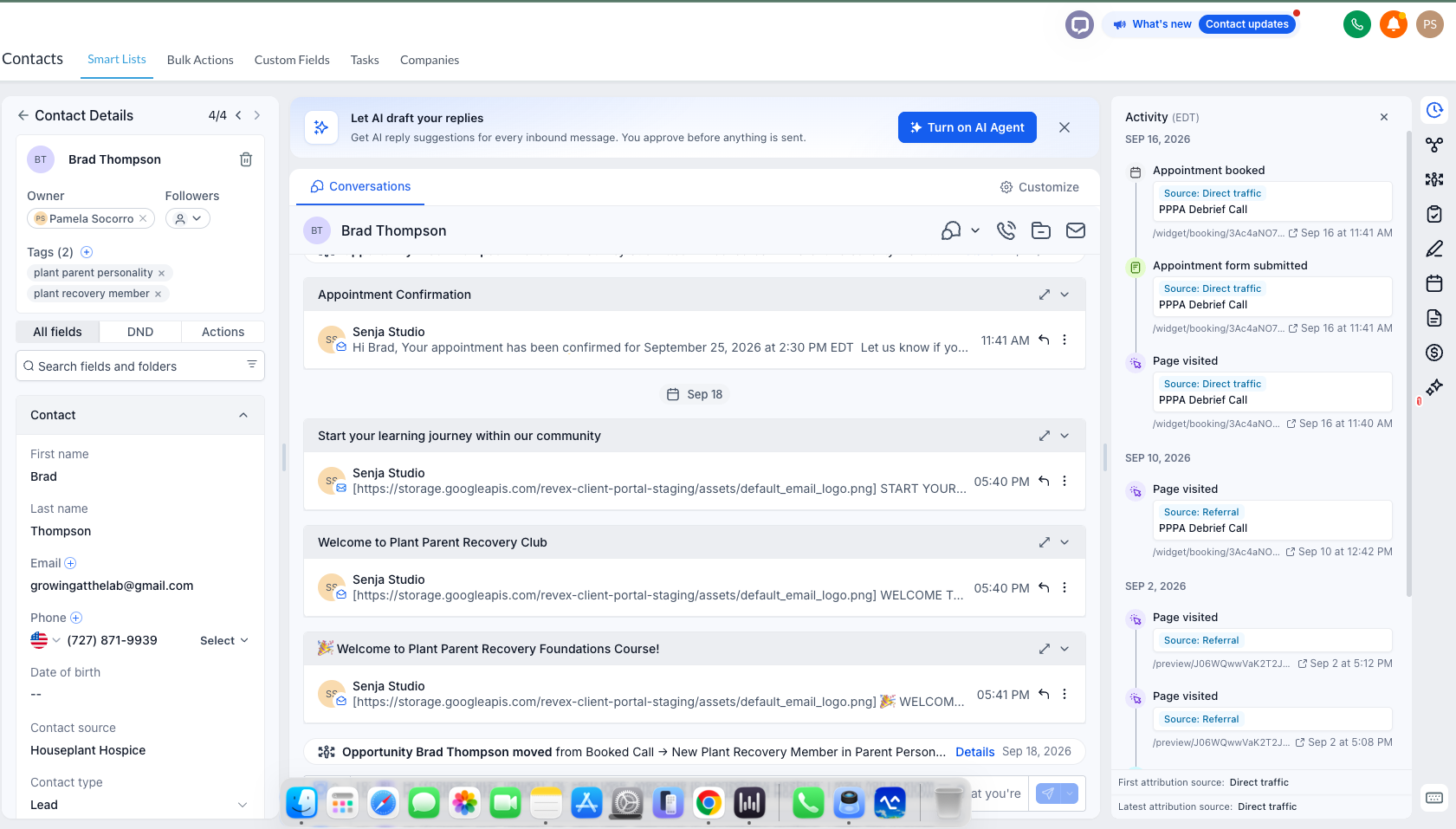This screenshot has height=829, width=1456.
Task: Open the chat bubble icon in top bar
Action: coord(1079,24)
